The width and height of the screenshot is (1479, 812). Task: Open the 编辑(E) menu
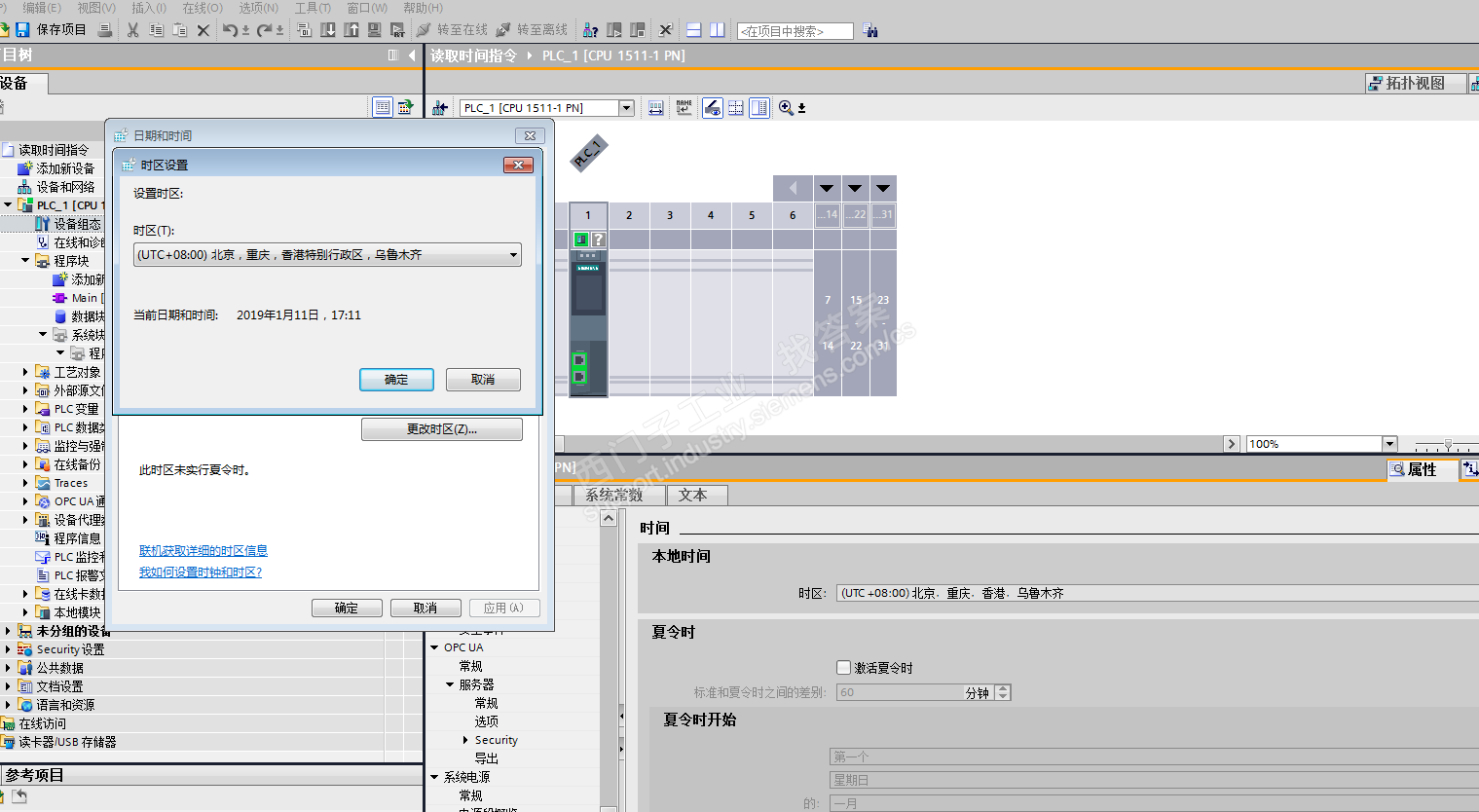pos(42,8)
